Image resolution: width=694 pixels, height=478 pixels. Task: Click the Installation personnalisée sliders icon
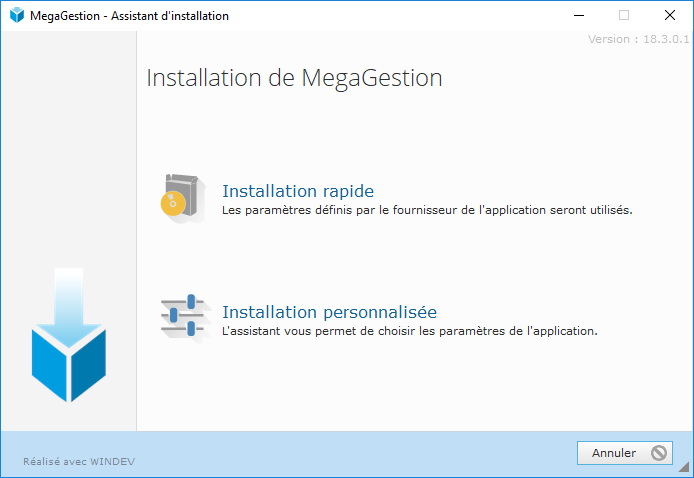pyautogui.click(x=184, y=317)
